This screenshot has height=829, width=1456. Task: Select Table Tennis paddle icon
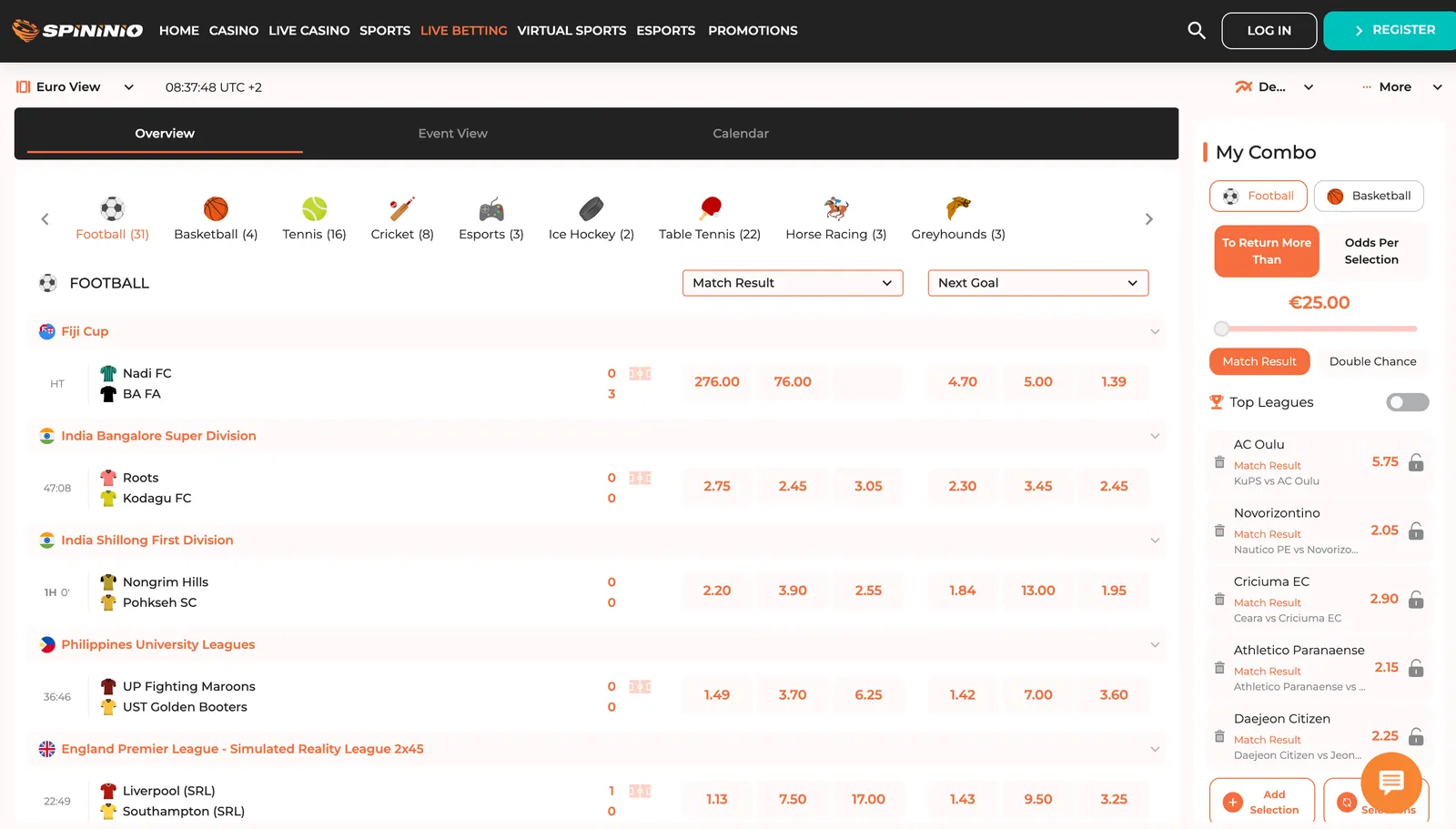710,209
